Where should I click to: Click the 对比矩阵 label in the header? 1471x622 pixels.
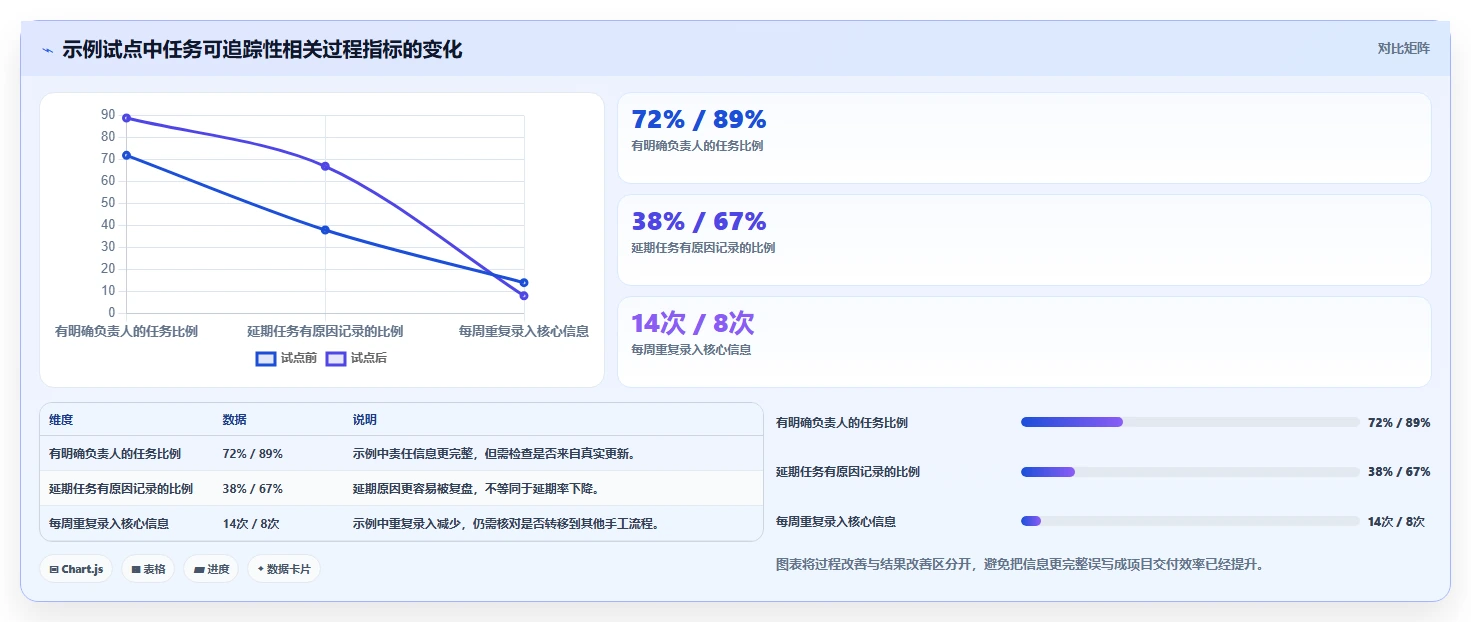1404,49
